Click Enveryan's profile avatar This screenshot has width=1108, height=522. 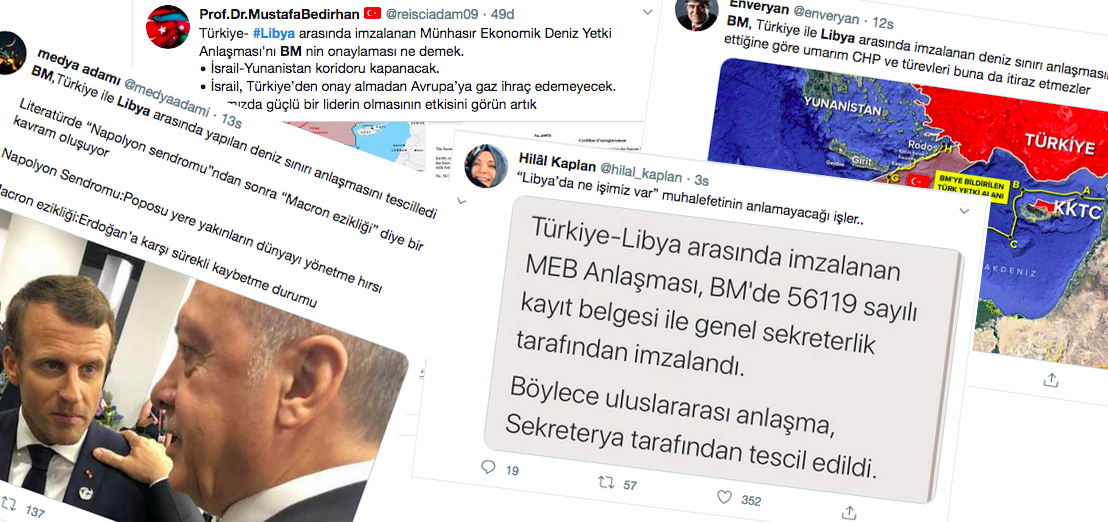tap(697, 13)
